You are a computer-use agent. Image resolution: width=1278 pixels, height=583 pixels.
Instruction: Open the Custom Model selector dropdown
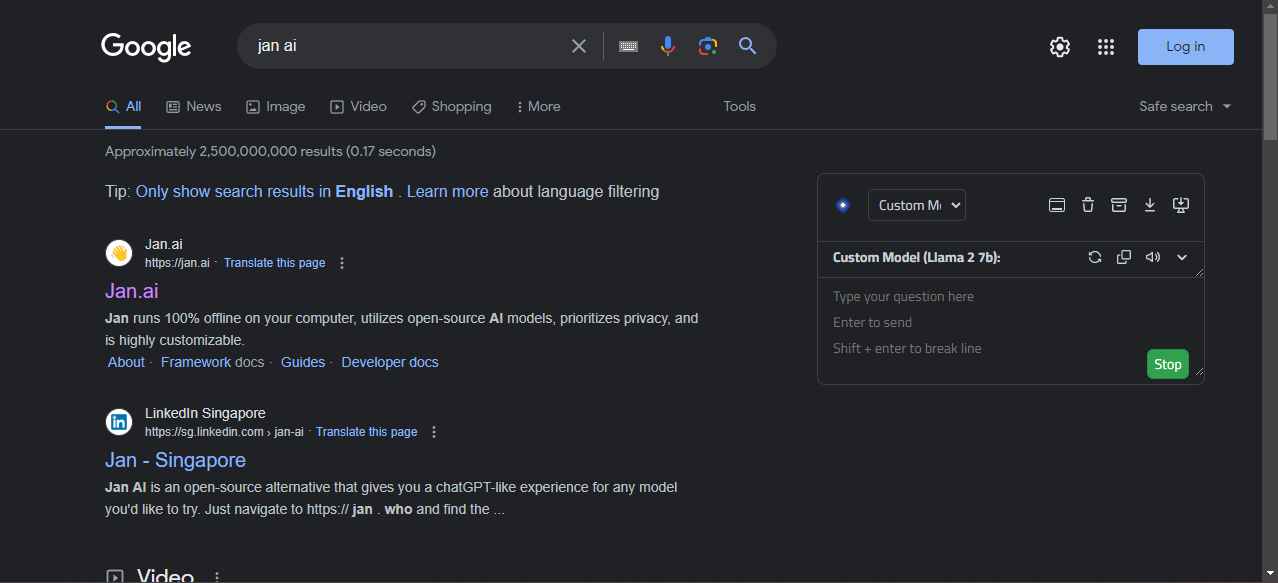917,205
